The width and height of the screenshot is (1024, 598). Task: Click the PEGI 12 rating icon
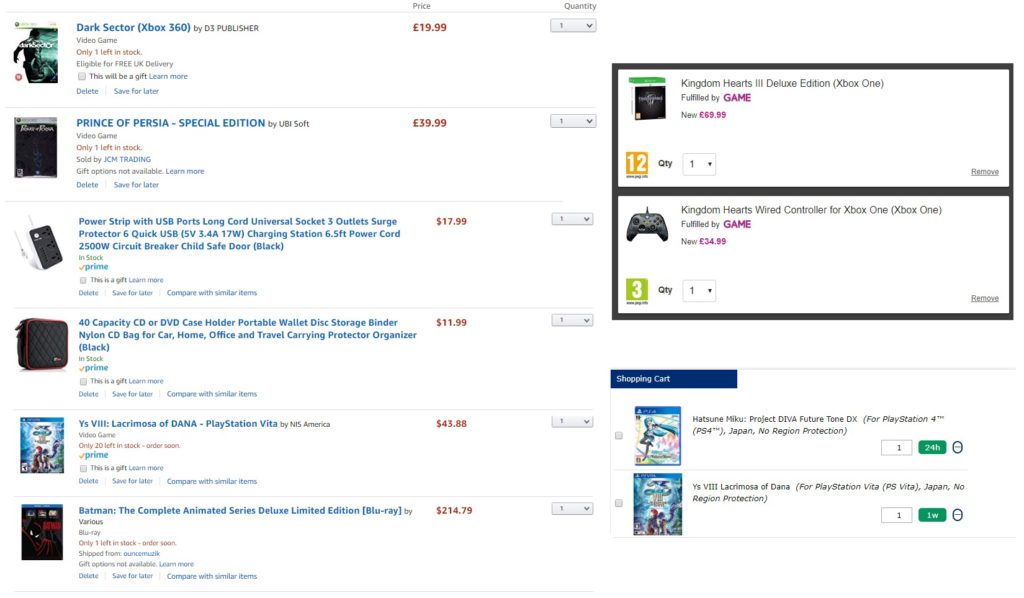[637, 165]
